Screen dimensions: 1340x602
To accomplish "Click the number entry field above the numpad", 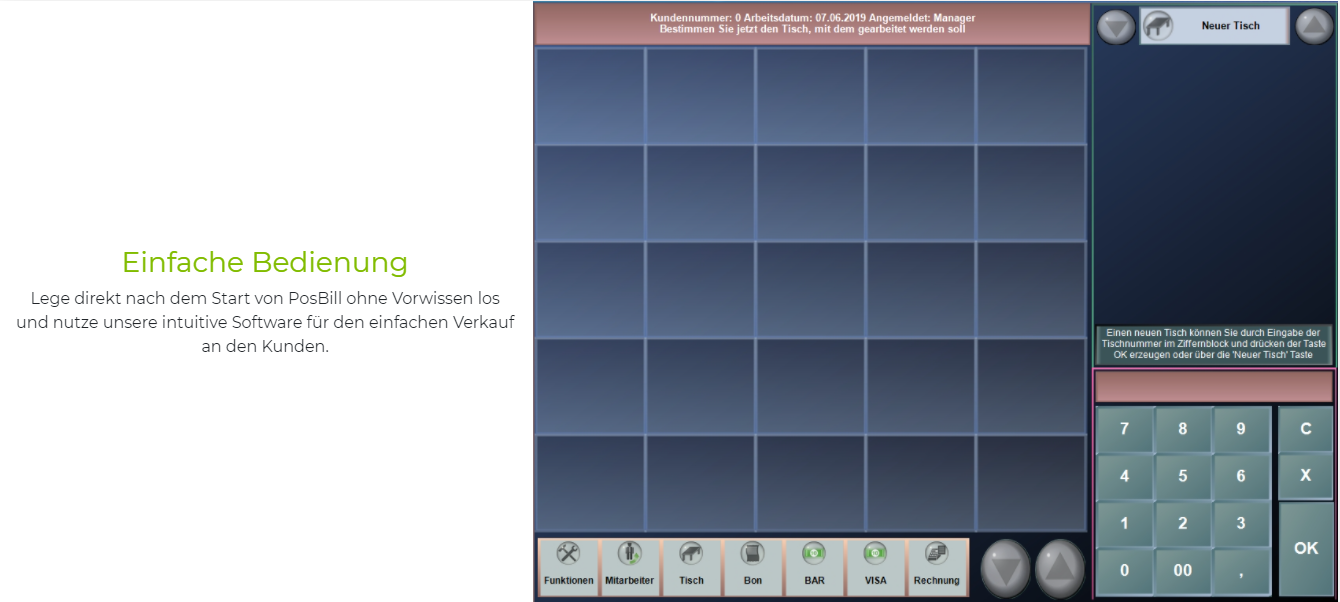I will [1214, 386].
